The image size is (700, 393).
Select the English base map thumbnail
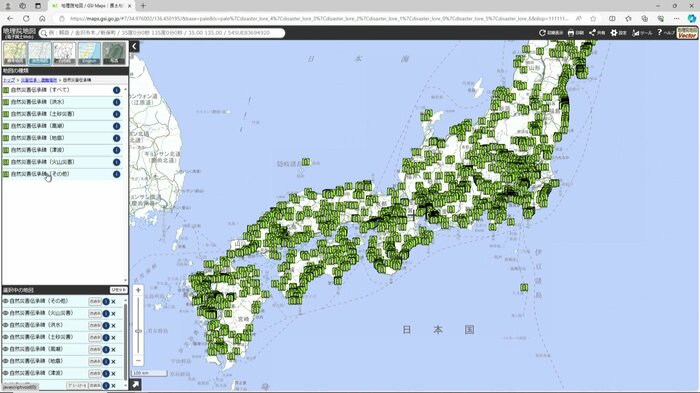pyautogui.click(x=89, y=53)
